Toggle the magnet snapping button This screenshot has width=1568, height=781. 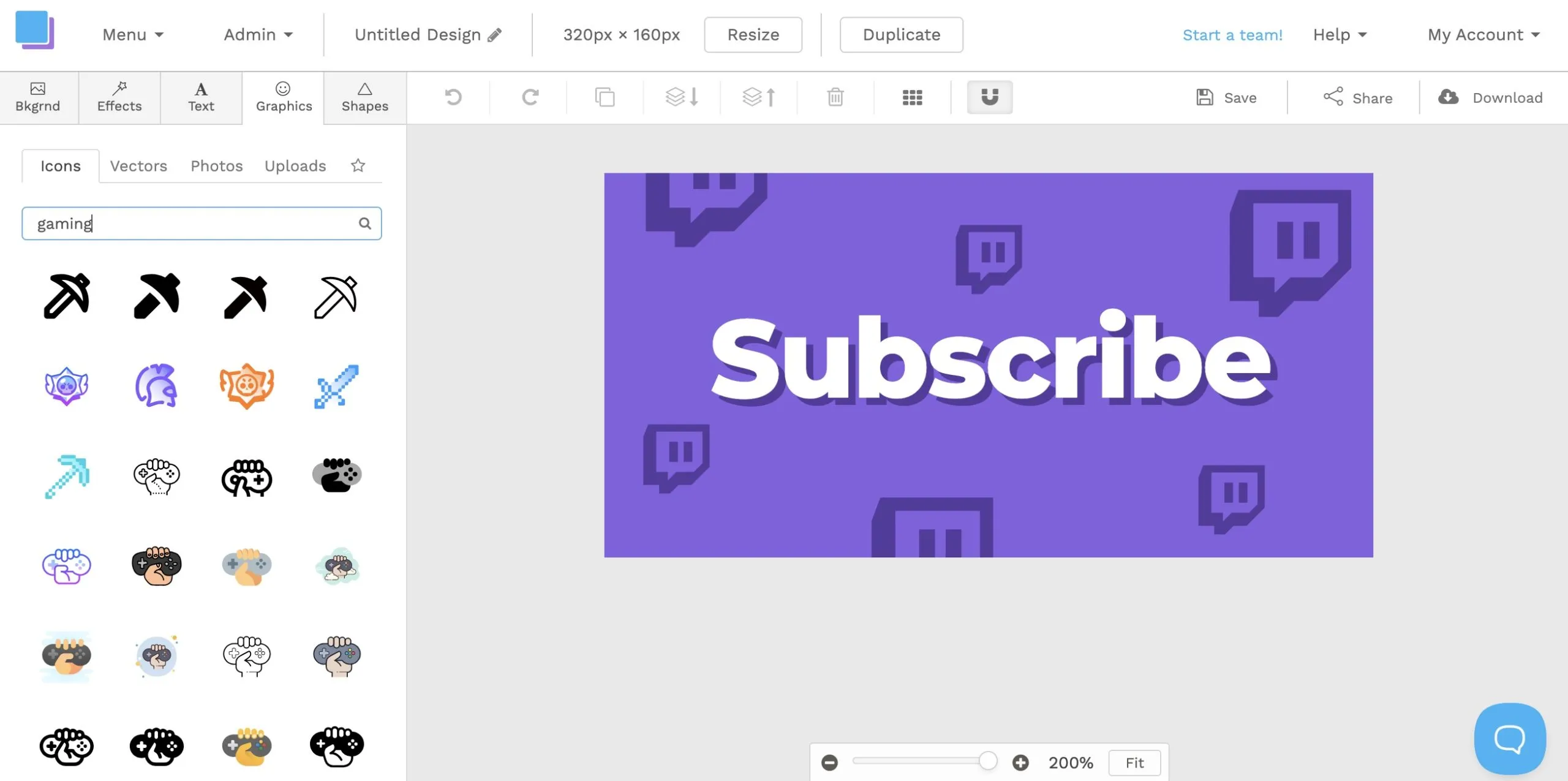click(990, 97)
